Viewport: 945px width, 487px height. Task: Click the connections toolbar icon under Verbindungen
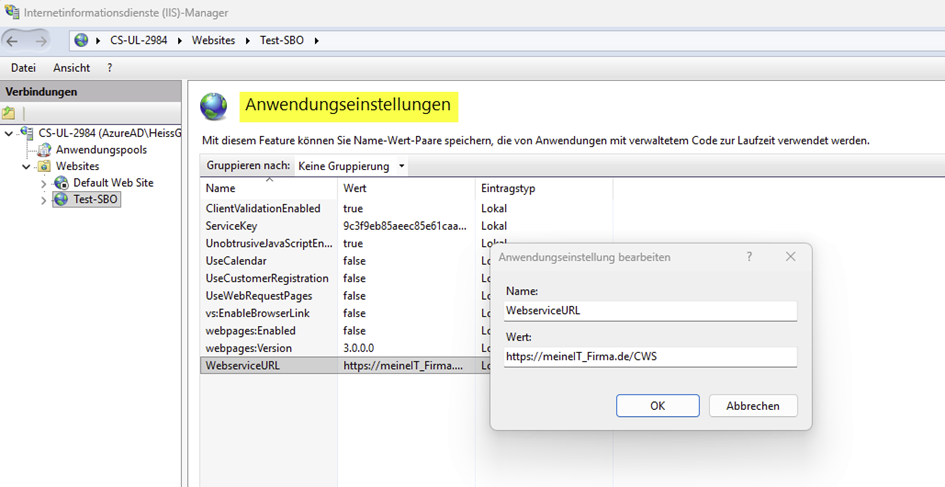click(9, 114)
